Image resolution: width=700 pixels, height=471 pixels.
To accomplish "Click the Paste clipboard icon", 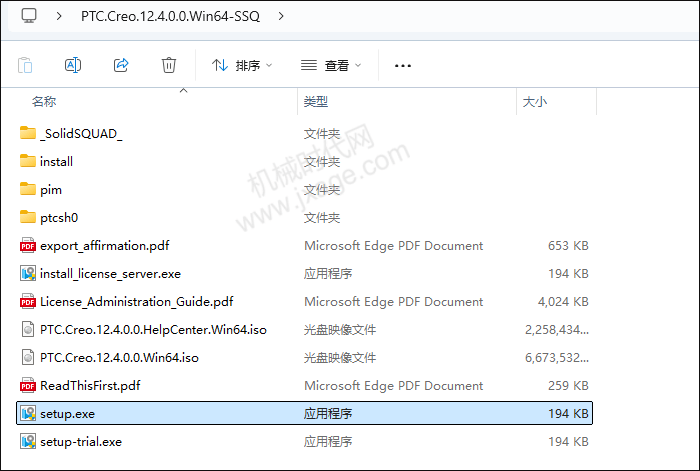I will click(x=25, y=65).
